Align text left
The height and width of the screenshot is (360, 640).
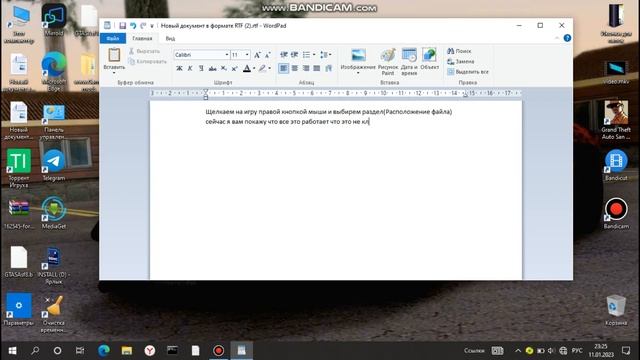[283, 68]
